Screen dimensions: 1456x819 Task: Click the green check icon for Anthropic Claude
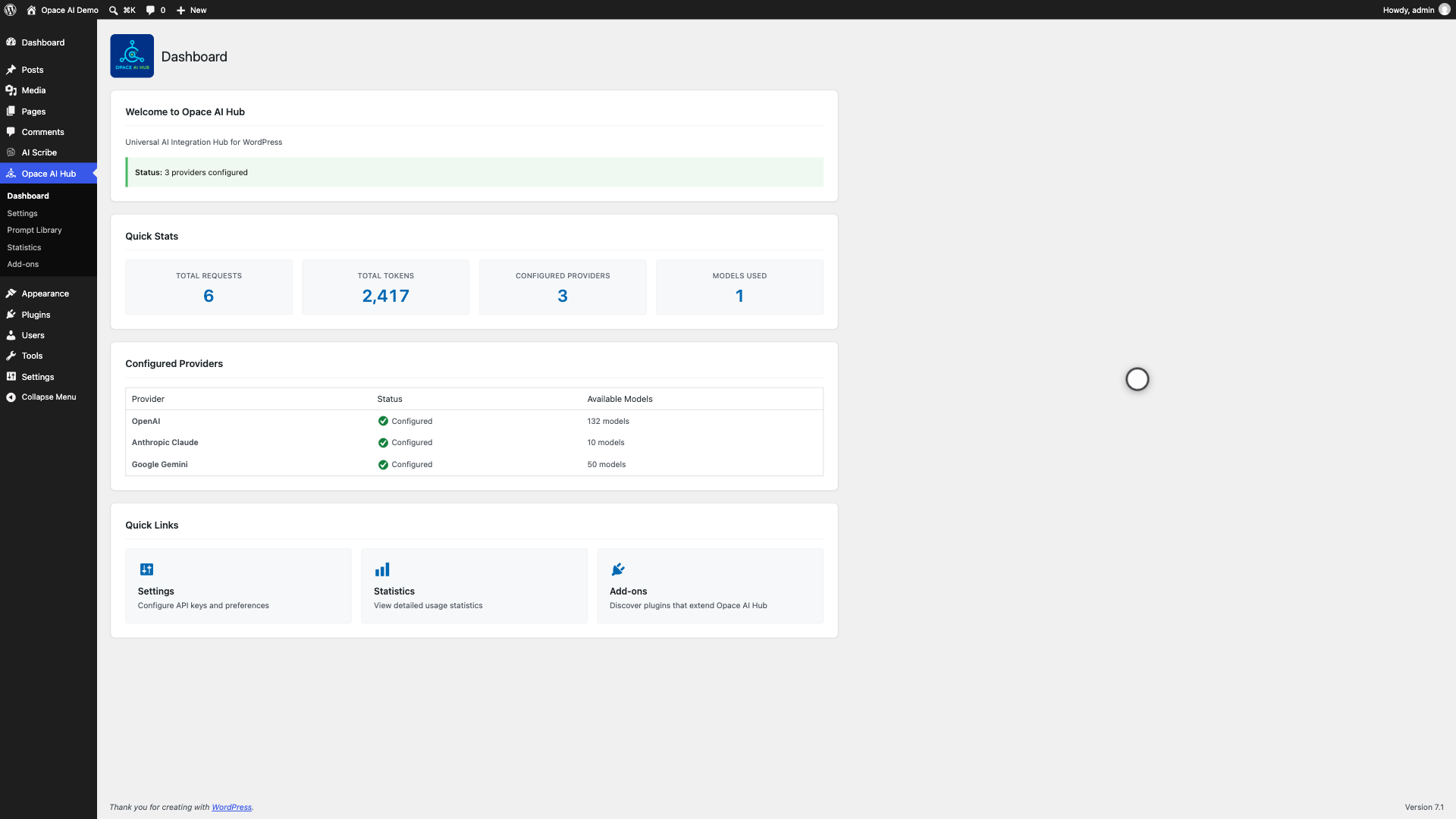coord(383,443)
